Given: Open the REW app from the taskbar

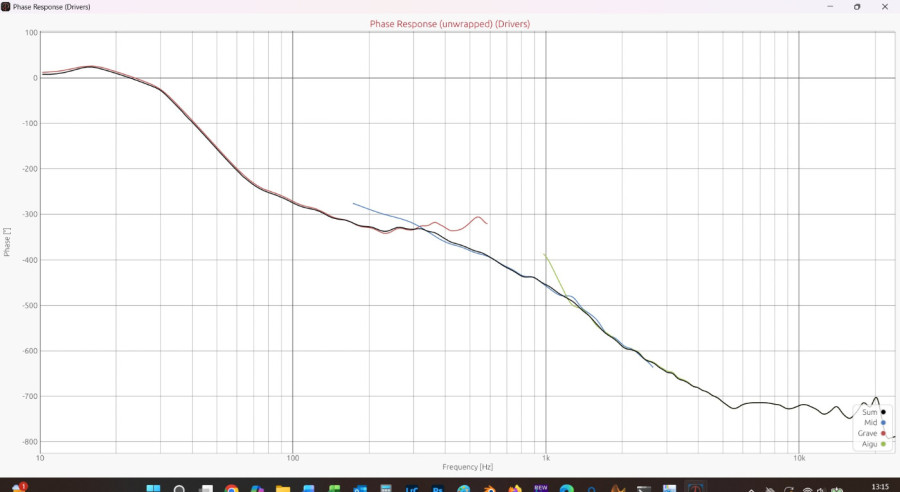Looking at the screenshot, I should pyautogui.click(x=541, y=487).
